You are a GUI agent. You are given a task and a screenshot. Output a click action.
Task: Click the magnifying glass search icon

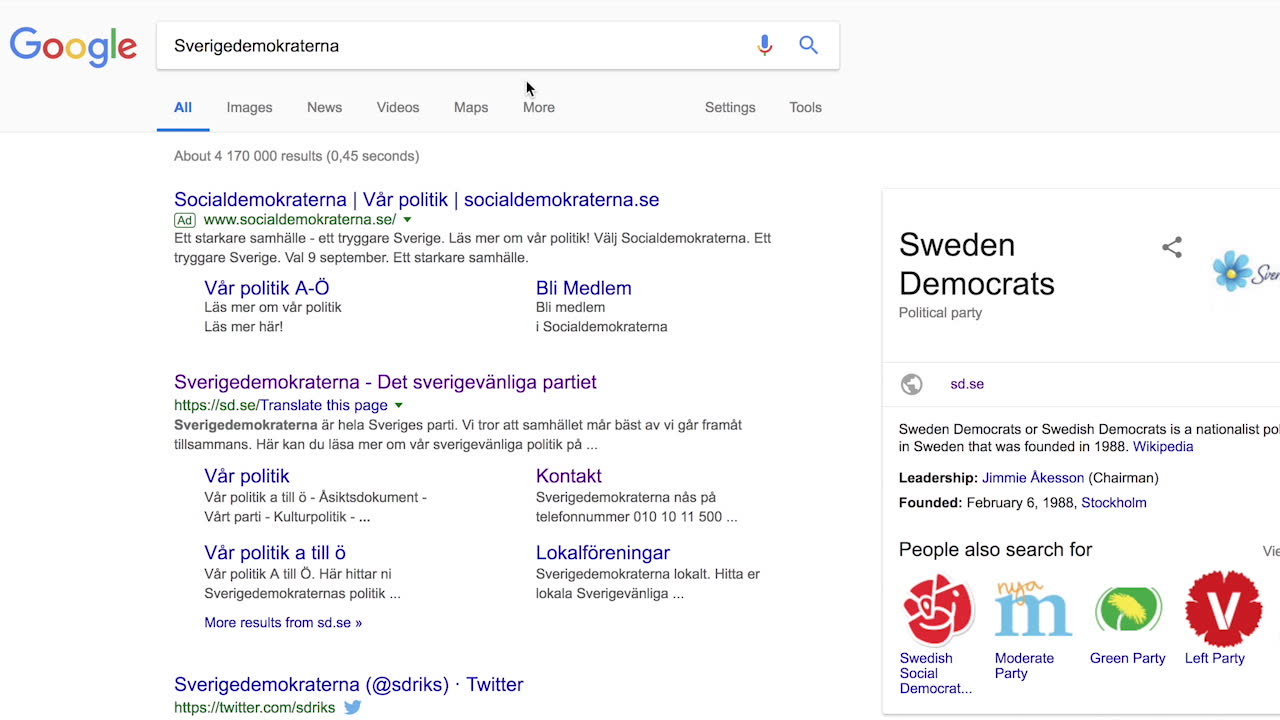[x=808, y=45]
